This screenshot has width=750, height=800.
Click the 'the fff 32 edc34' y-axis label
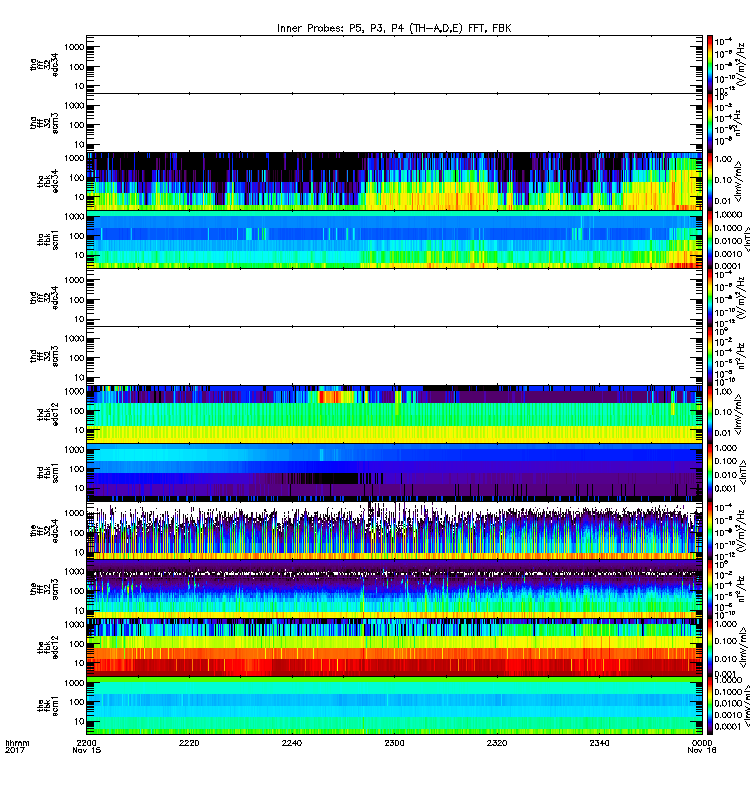pyautogui.click(x=45, y=531)
